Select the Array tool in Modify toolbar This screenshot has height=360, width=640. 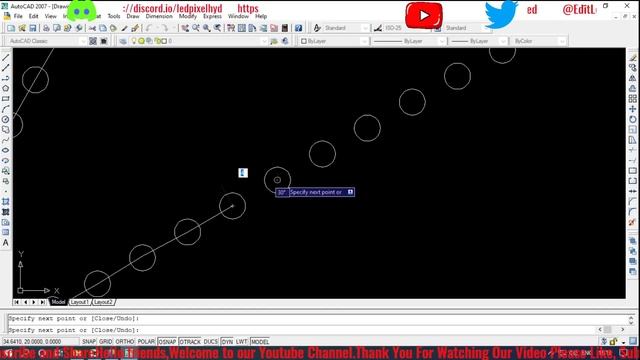(633, 99)
